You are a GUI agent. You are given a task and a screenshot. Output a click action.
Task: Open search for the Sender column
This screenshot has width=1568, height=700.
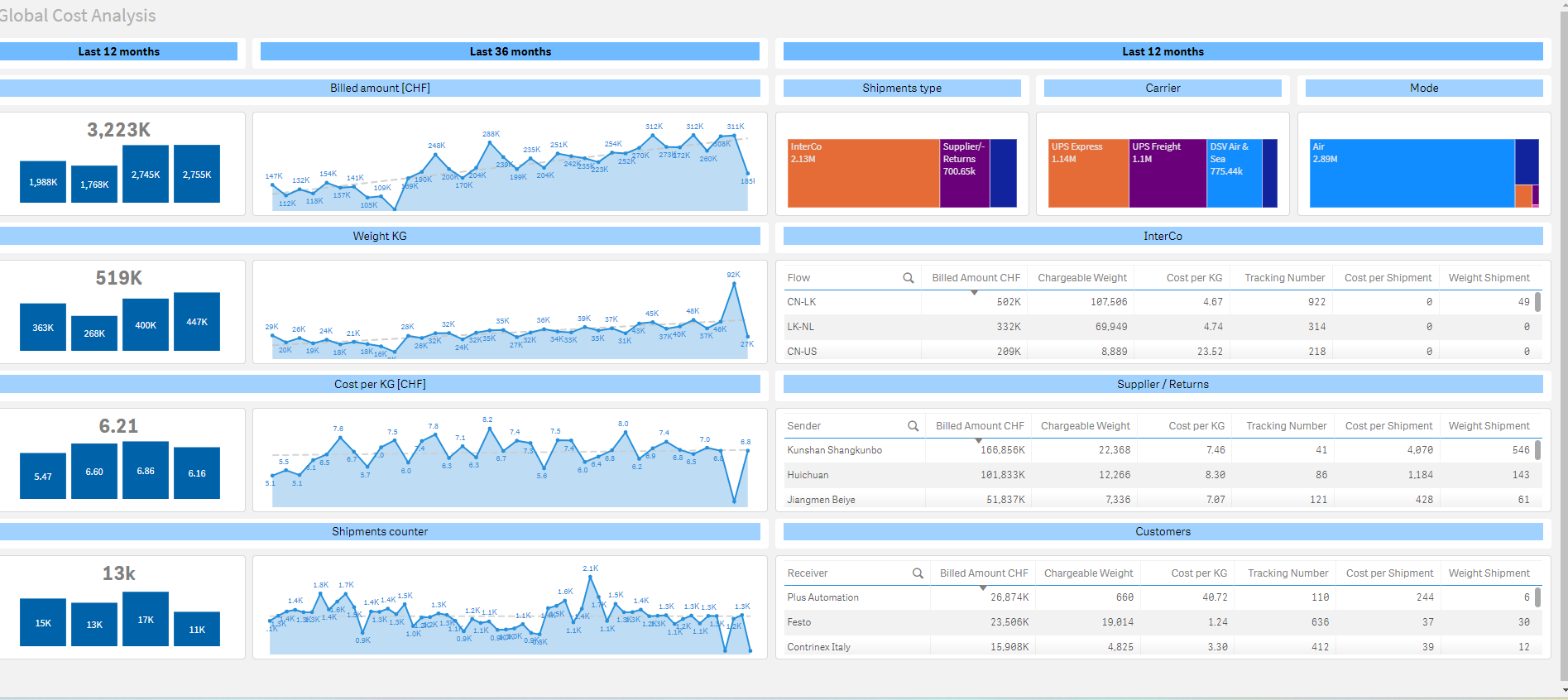913,426
